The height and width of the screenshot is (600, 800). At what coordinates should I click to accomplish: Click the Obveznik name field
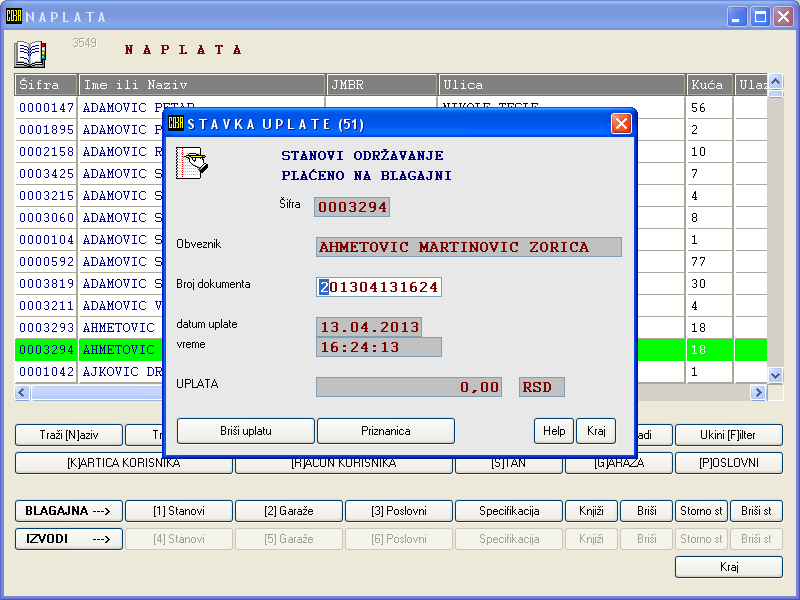(x=468, y=247)
